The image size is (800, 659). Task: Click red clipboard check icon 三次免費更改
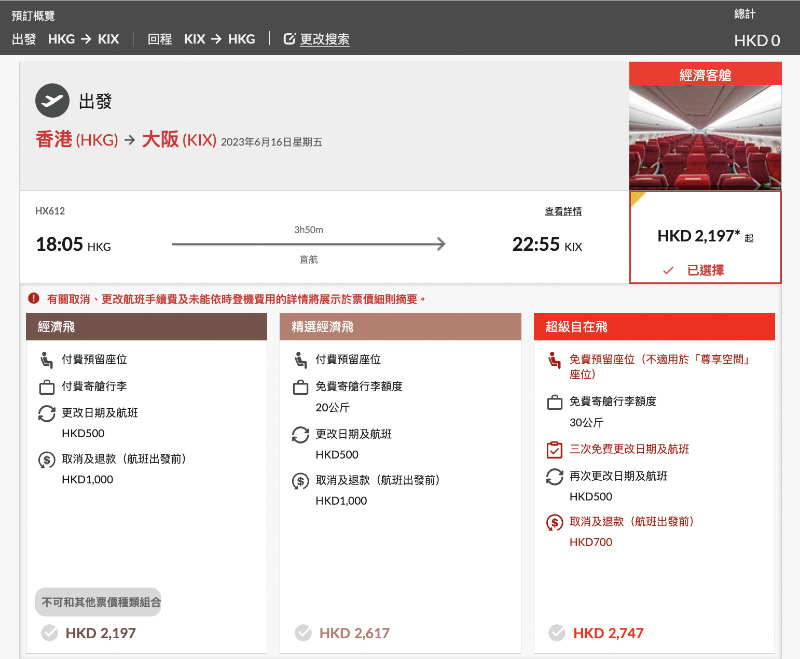pyautogui.click(x=554, y=449)
